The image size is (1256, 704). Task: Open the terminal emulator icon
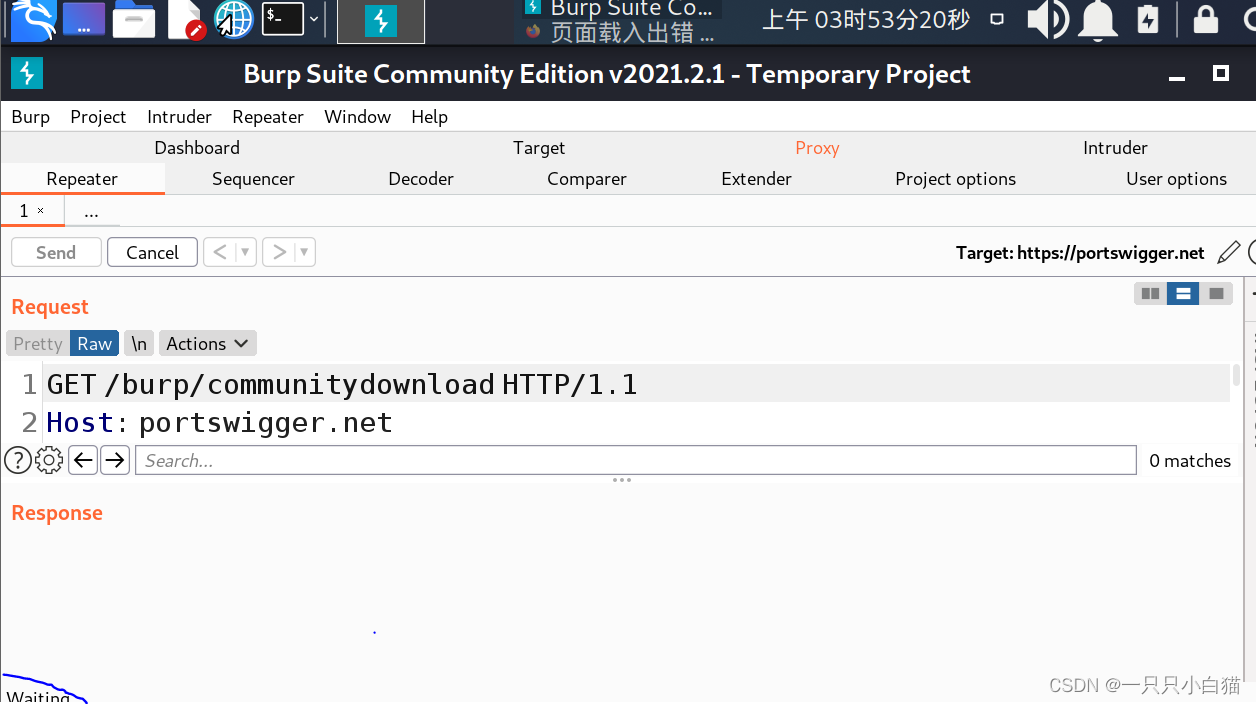[283, 19]
